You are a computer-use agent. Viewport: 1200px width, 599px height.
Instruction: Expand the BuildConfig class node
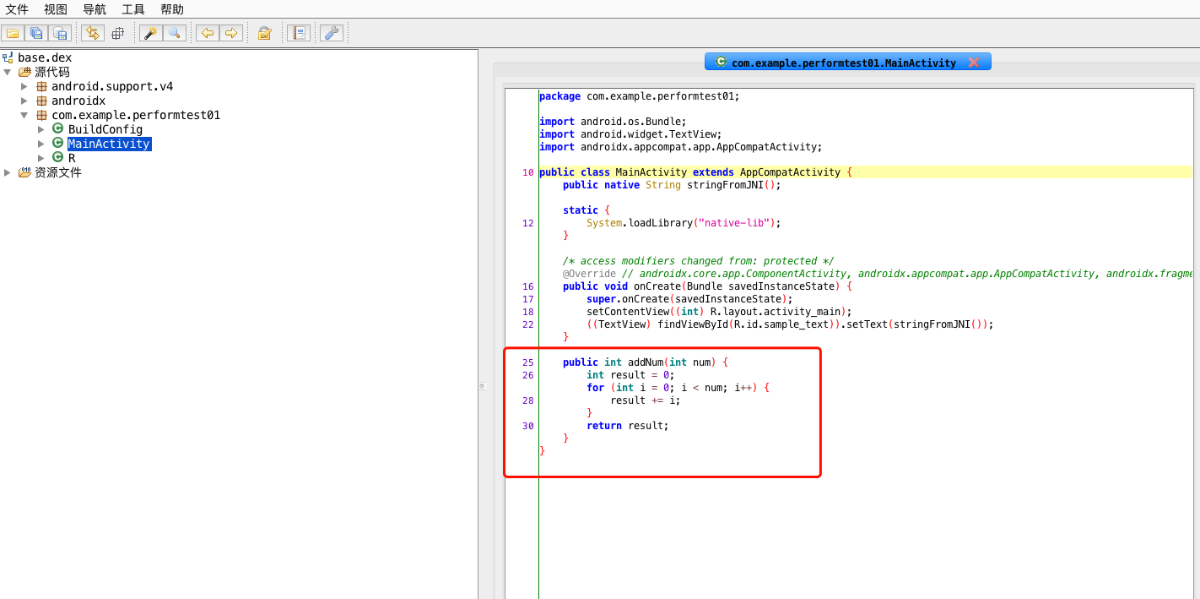coord(41,129)
